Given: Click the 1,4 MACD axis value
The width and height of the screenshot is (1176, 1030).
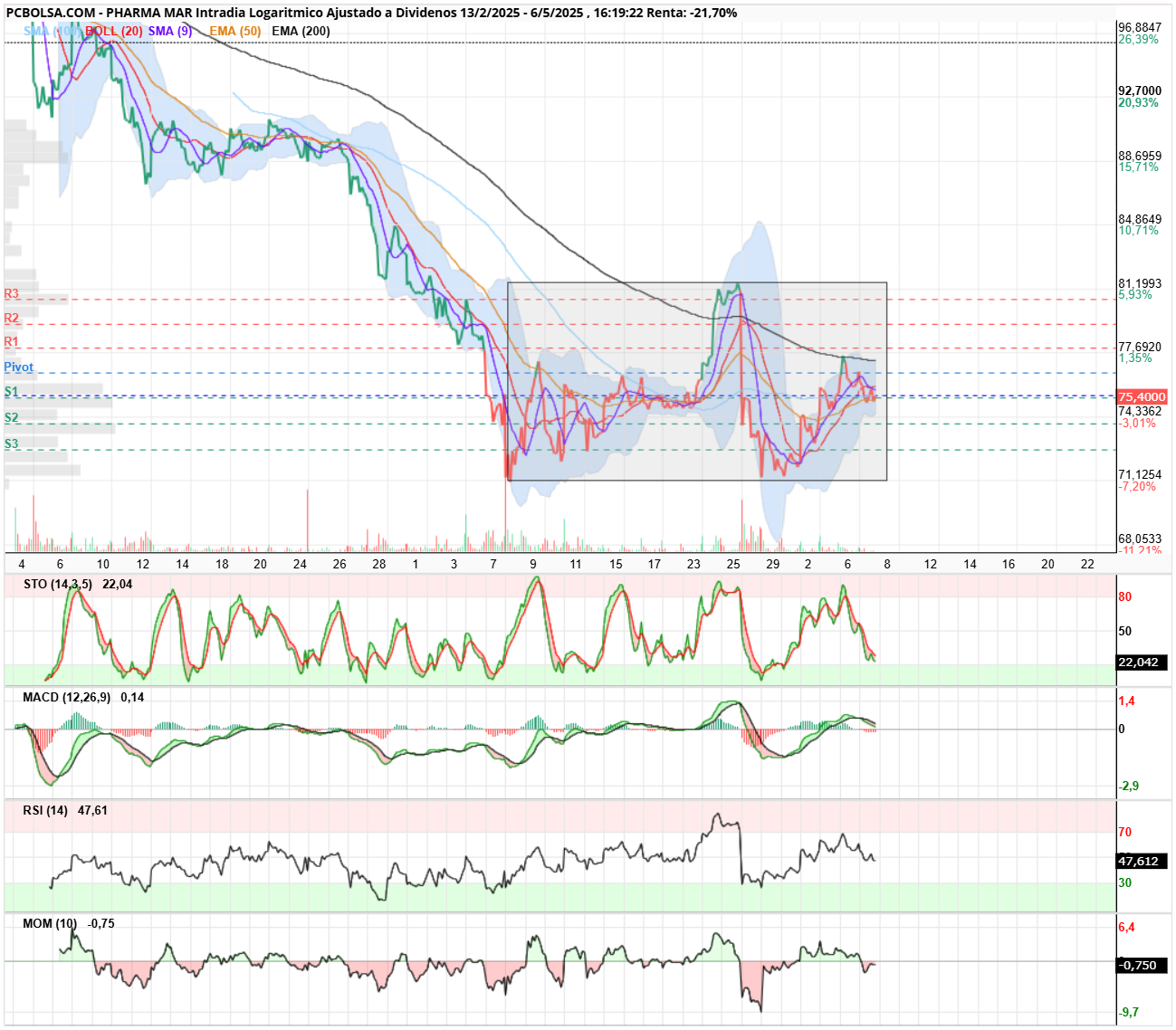Looking at the screenshot, I should click(x=1127, y=701).
